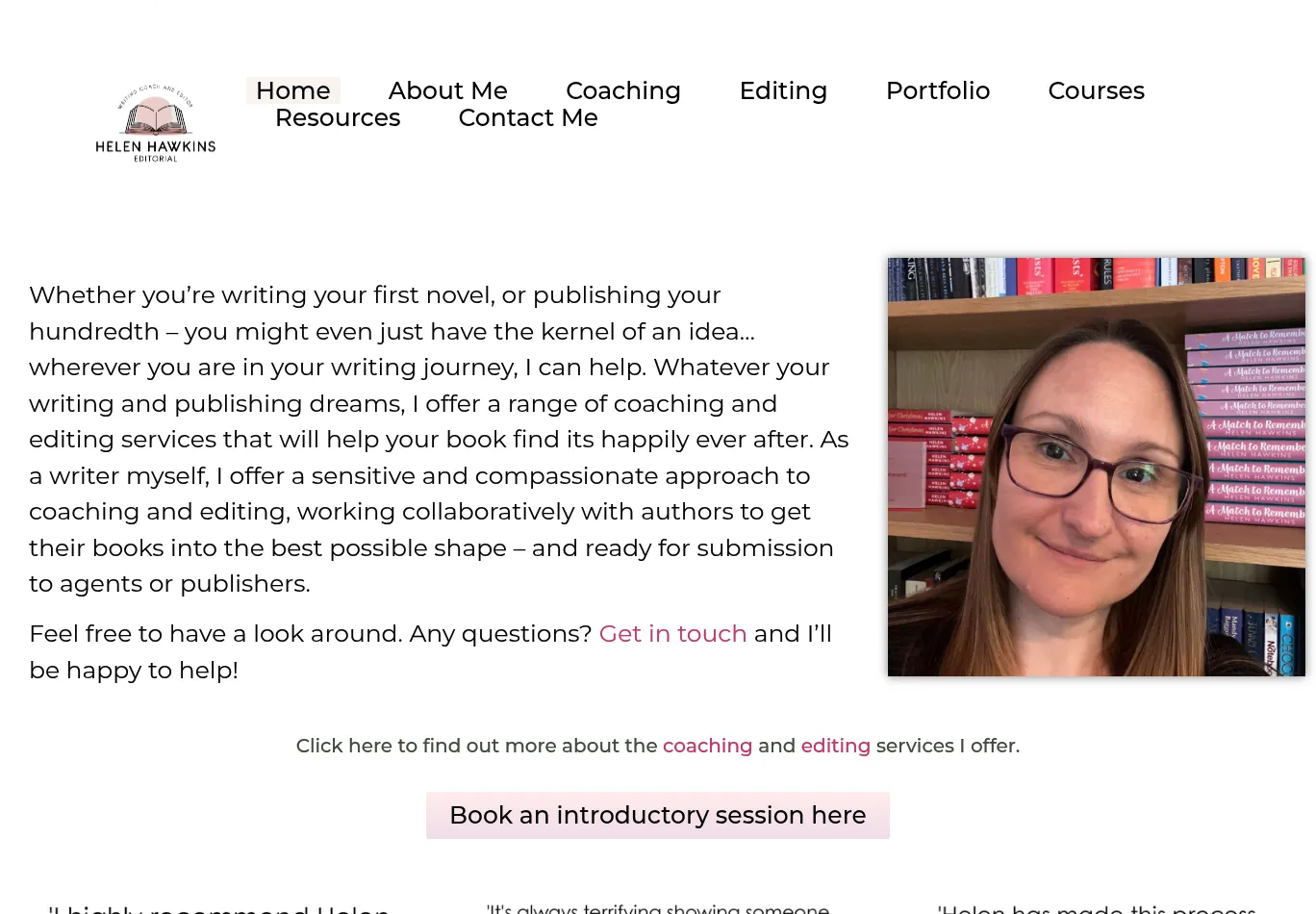Go to the Home page
This screenshot has width=1316, height=914.
[292, 90]
